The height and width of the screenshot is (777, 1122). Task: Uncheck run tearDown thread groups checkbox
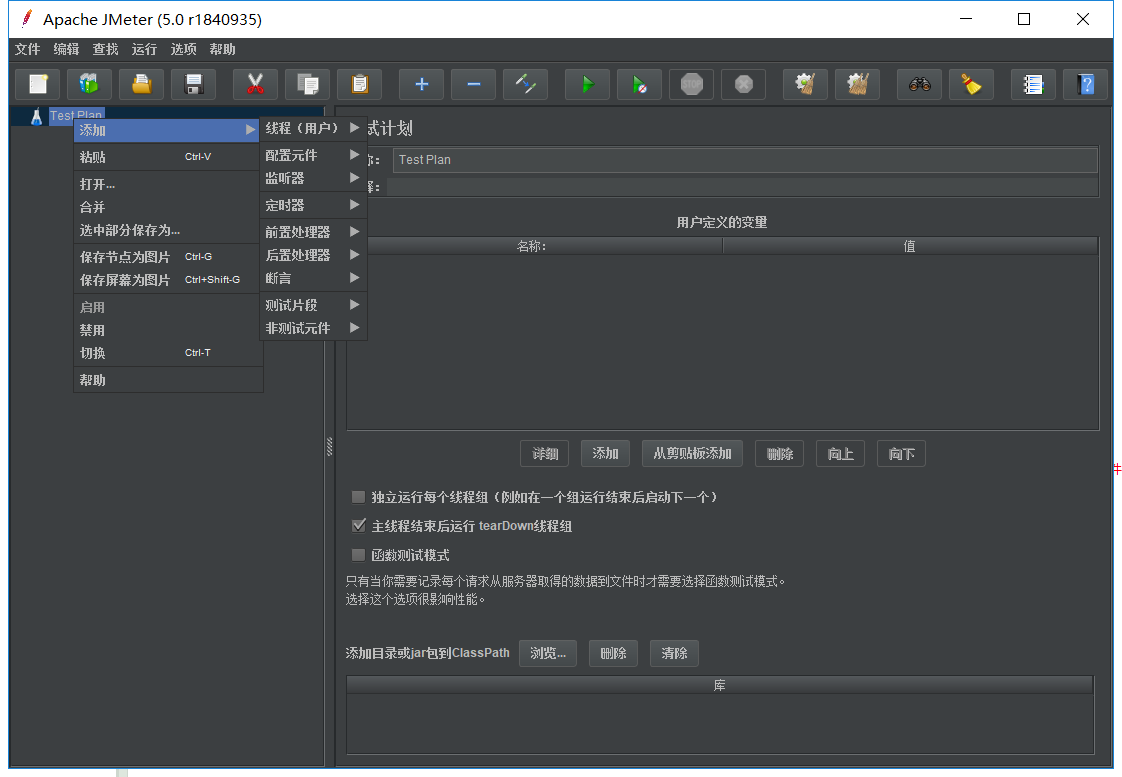358,526
